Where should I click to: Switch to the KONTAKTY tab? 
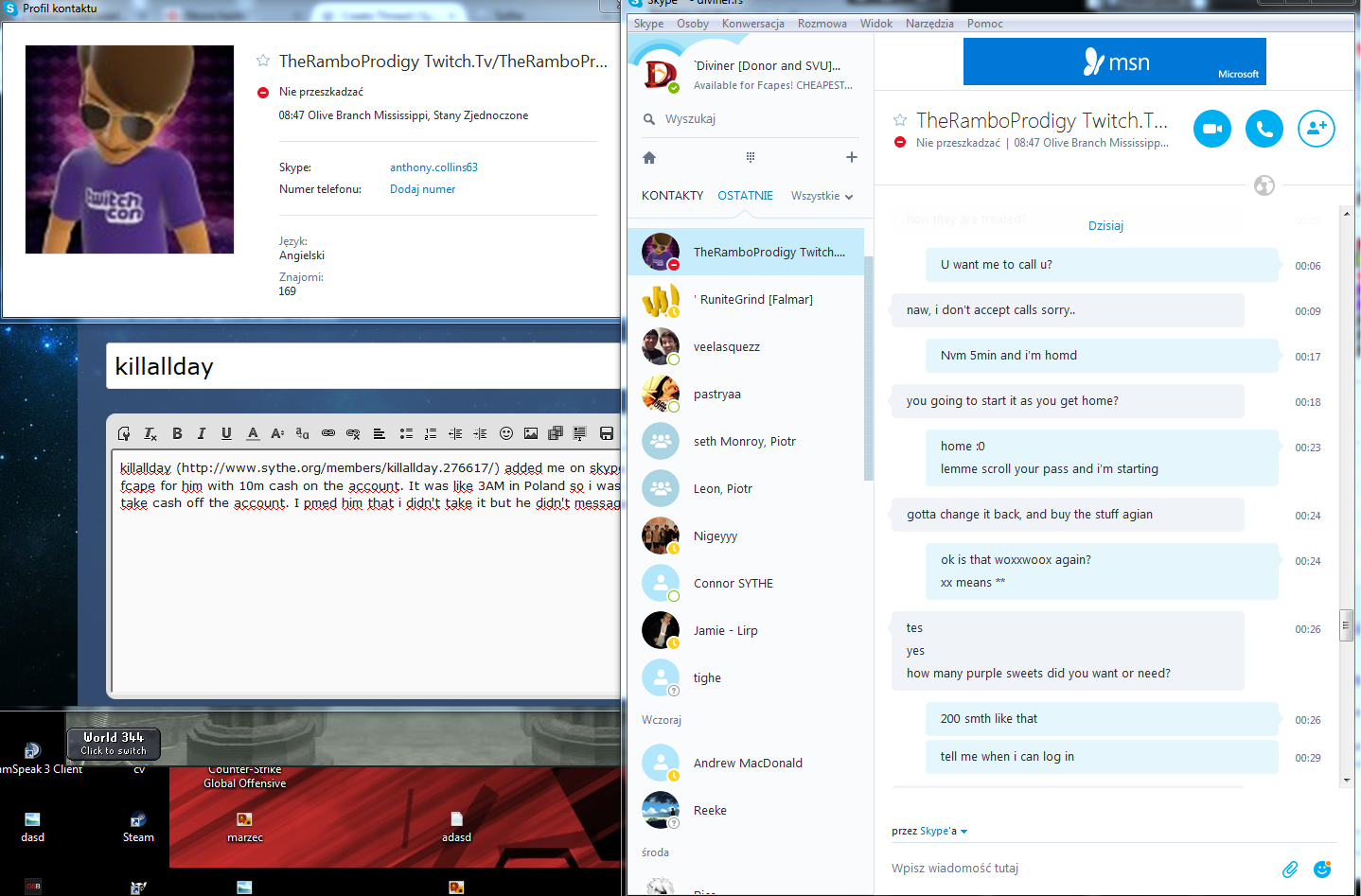[672, 196]
